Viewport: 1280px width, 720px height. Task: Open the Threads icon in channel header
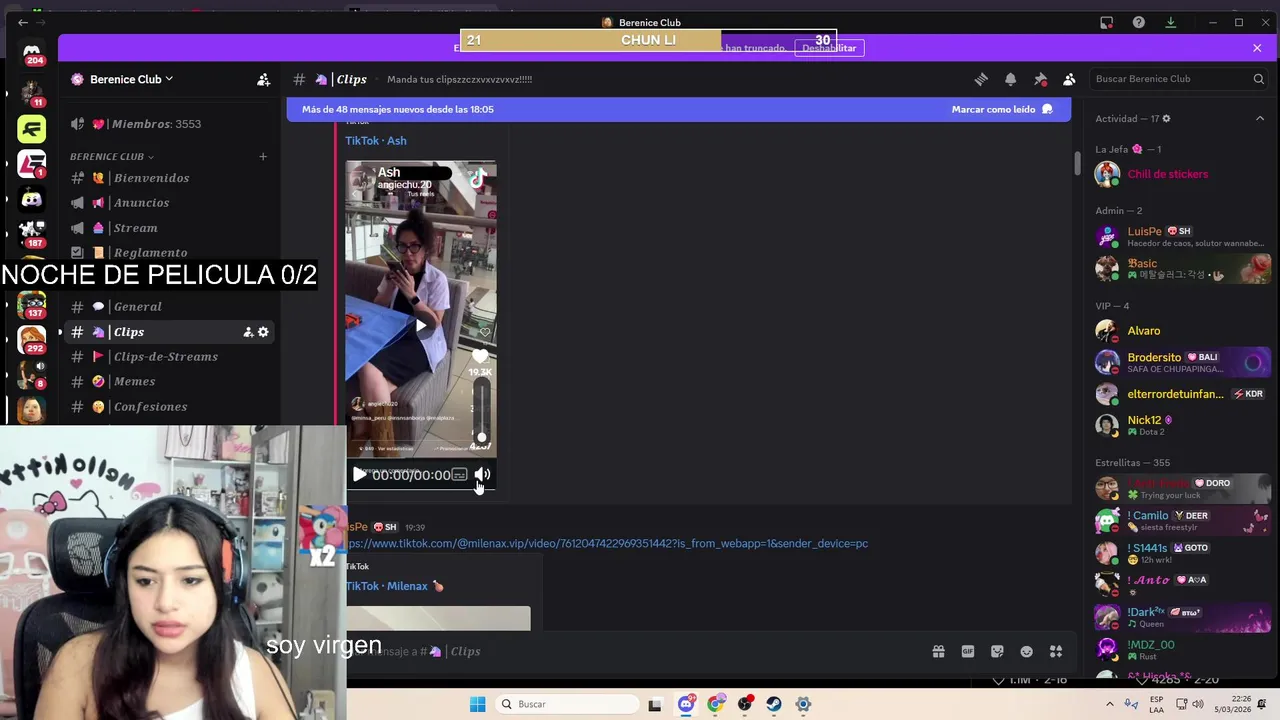click(x=981, y=79)
